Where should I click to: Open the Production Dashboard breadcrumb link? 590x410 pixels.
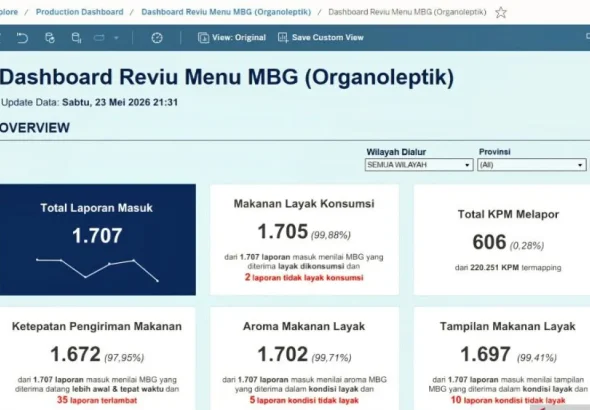coord(79,12)
